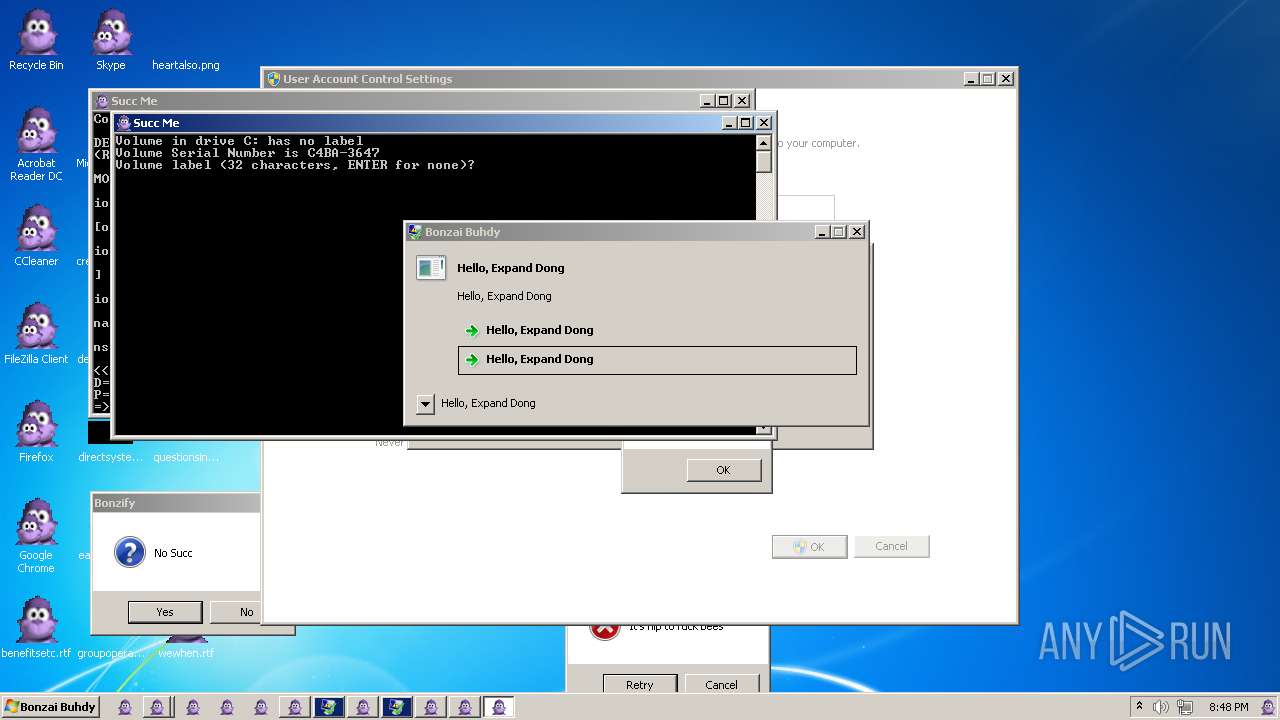Click the greyed OK in User Account Control Settings
The width and height of the screenshot is (1280, 720).
tap(810, 547)
